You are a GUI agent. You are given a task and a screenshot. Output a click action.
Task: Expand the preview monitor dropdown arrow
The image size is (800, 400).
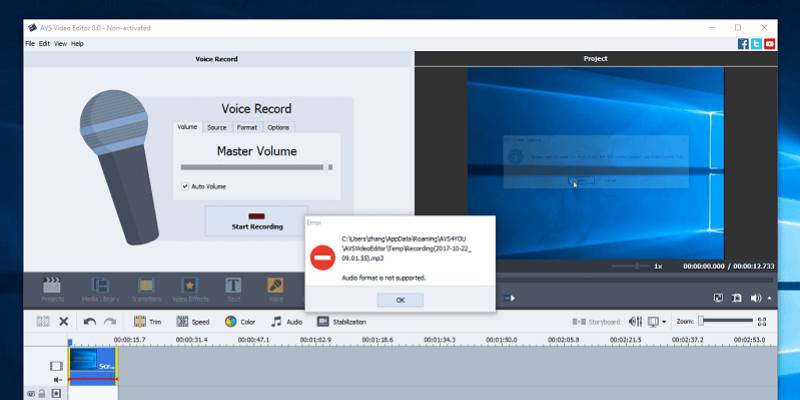tap(664, 322)
